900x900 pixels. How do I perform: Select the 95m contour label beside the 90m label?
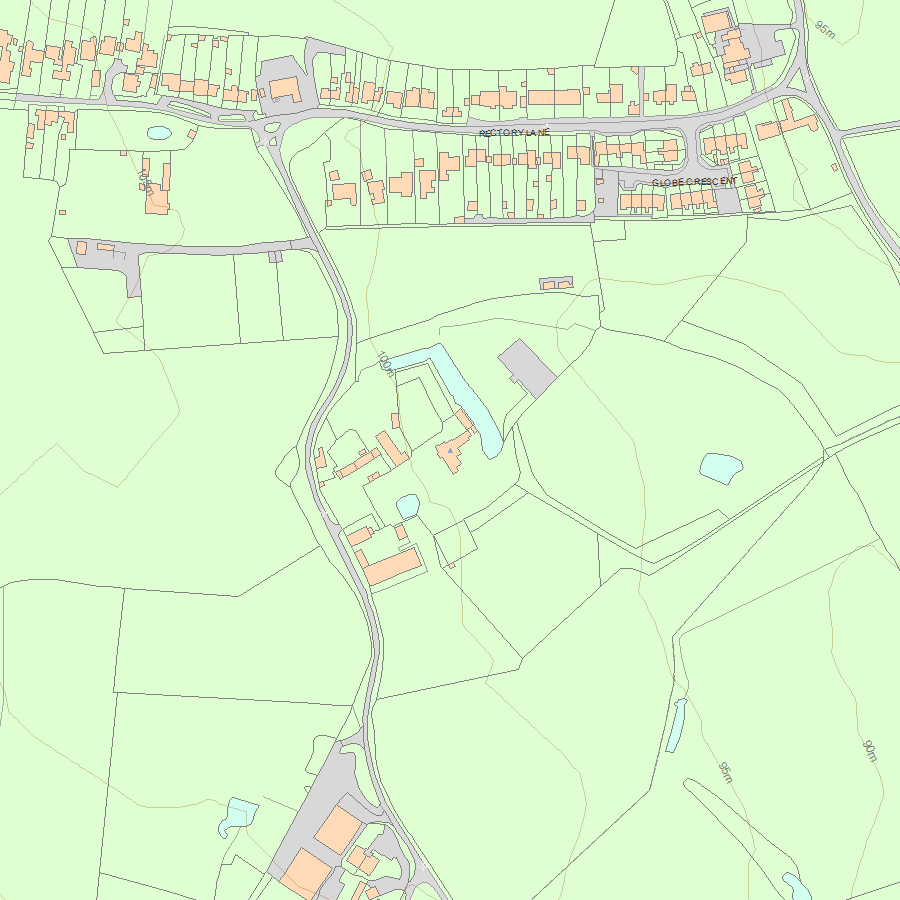pos(726,773)
